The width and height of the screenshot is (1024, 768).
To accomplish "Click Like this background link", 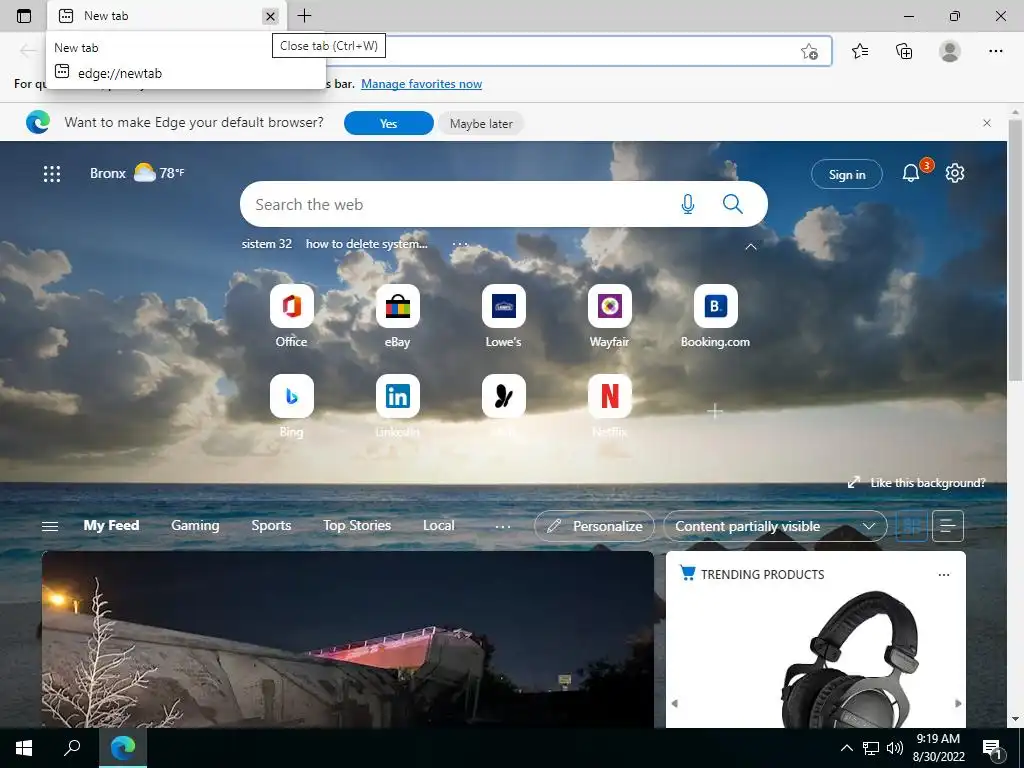I will point(916,483).
